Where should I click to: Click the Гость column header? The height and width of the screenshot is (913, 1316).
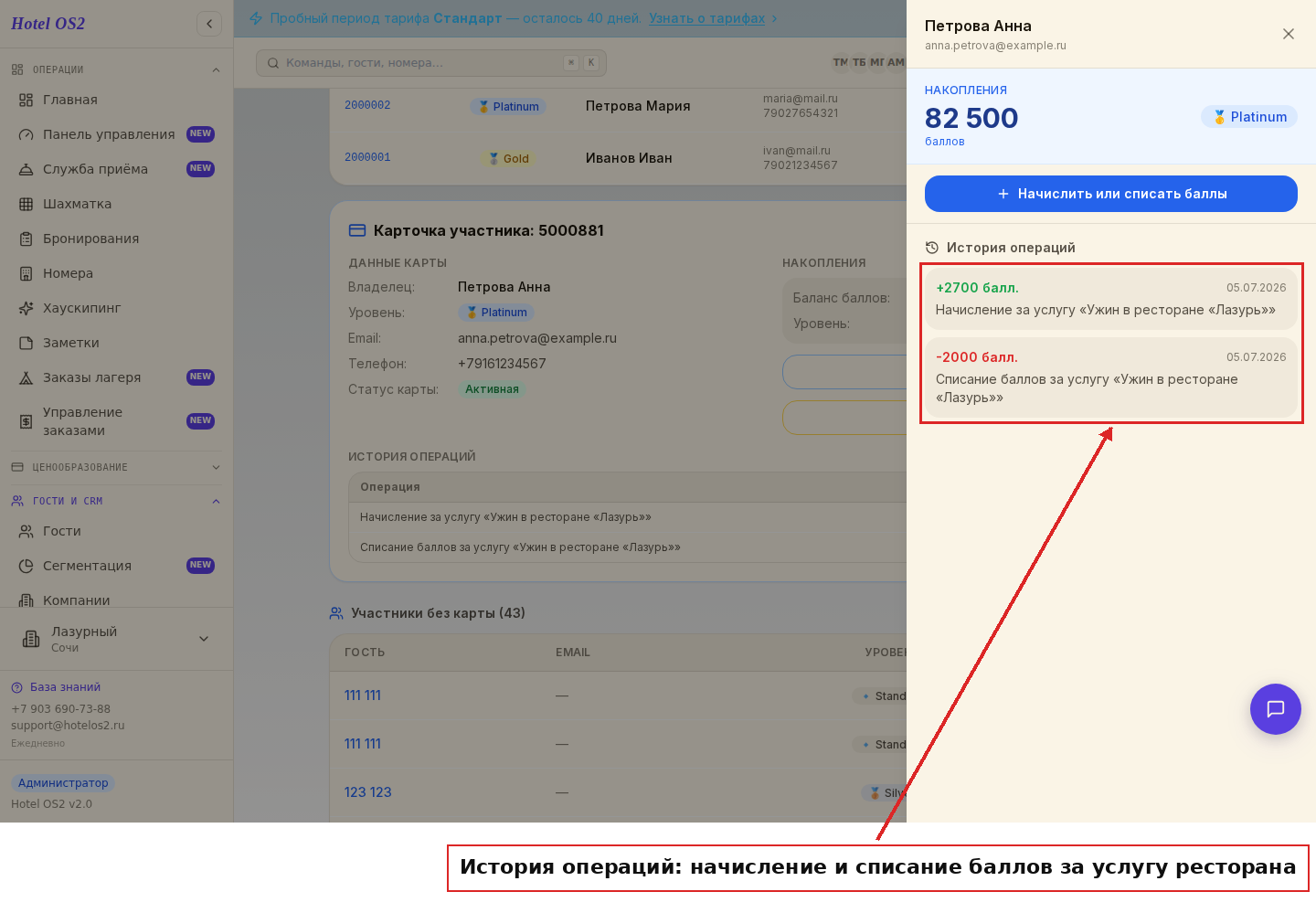pos(365,653)
